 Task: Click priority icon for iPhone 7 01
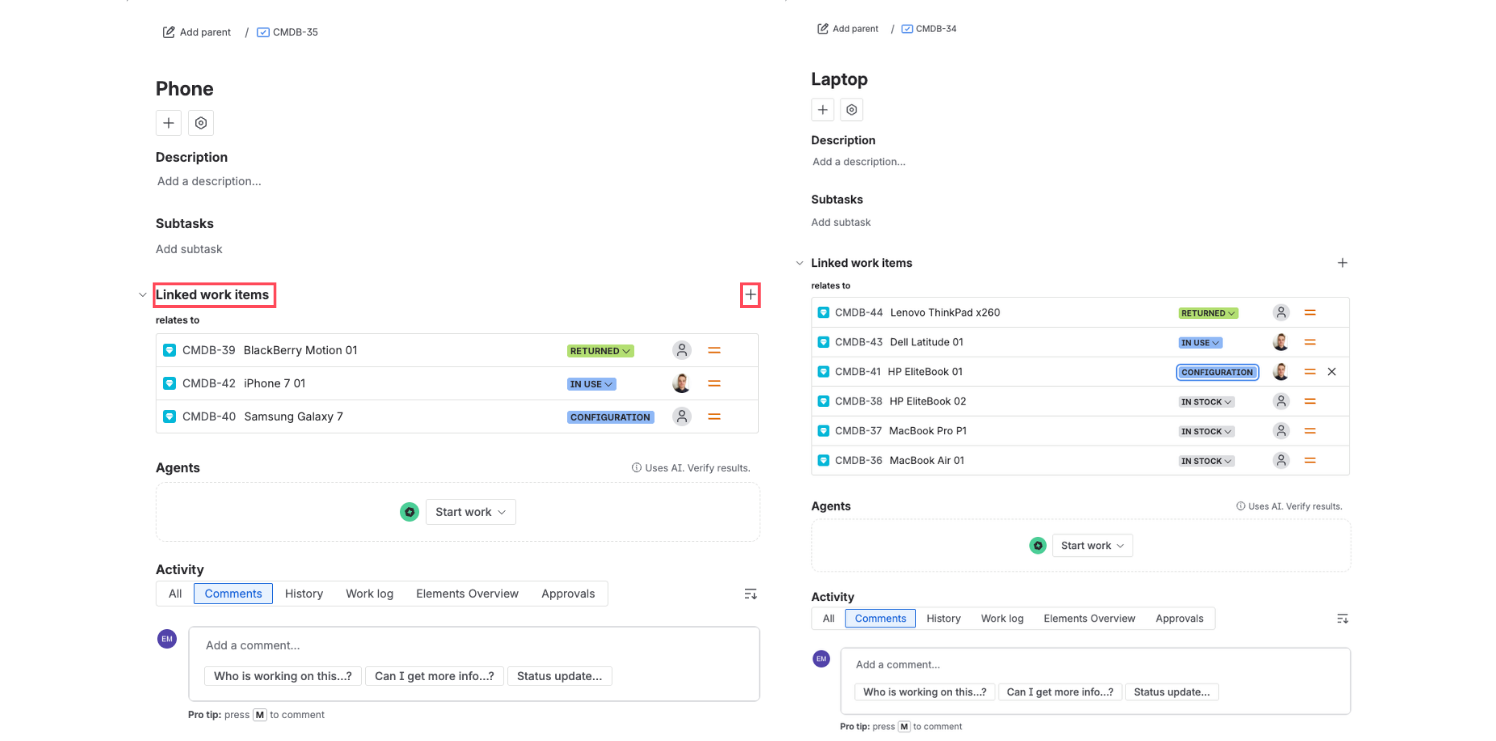(x=714, y=384)
